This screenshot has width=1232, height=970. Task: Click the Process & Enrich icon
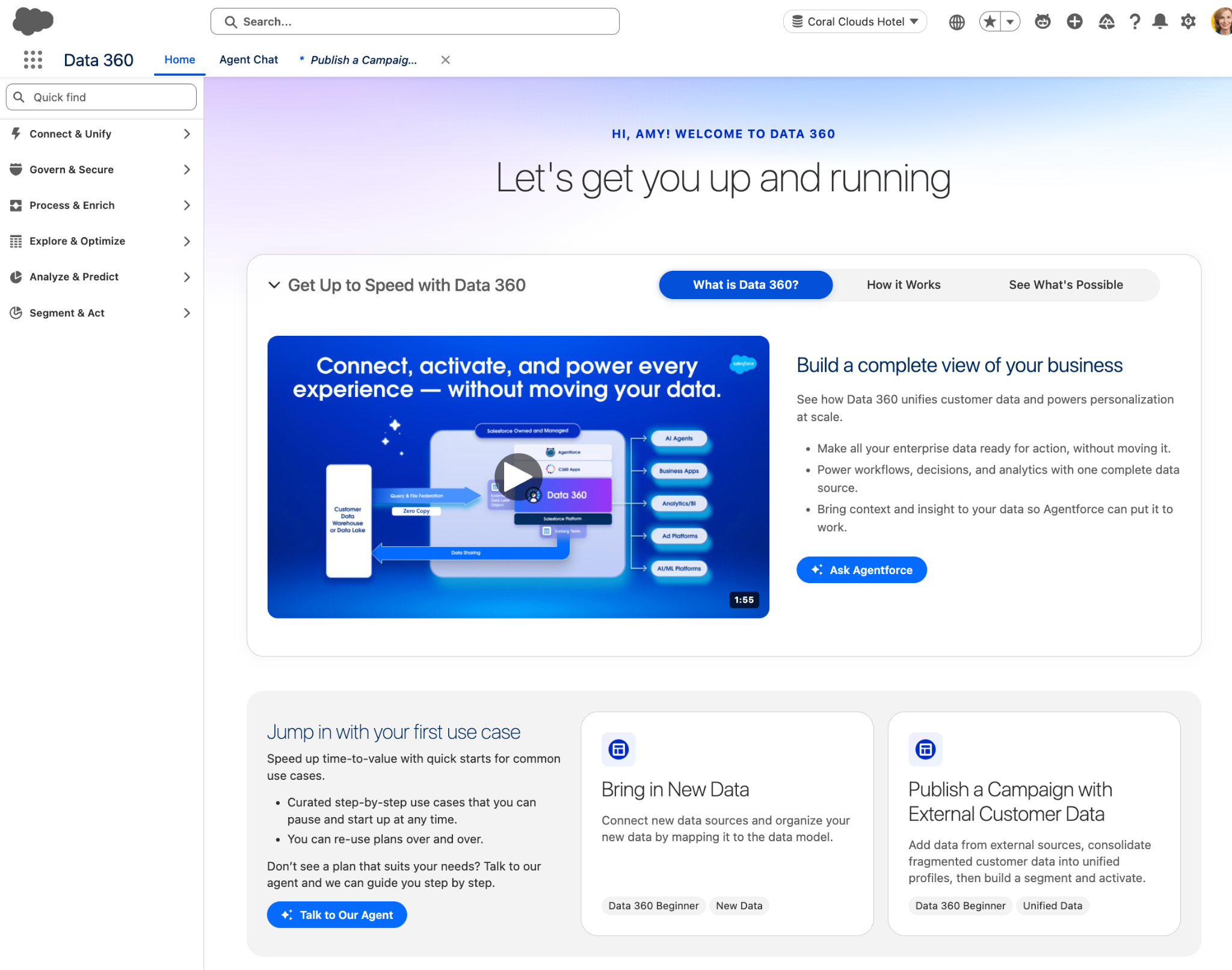16,205
